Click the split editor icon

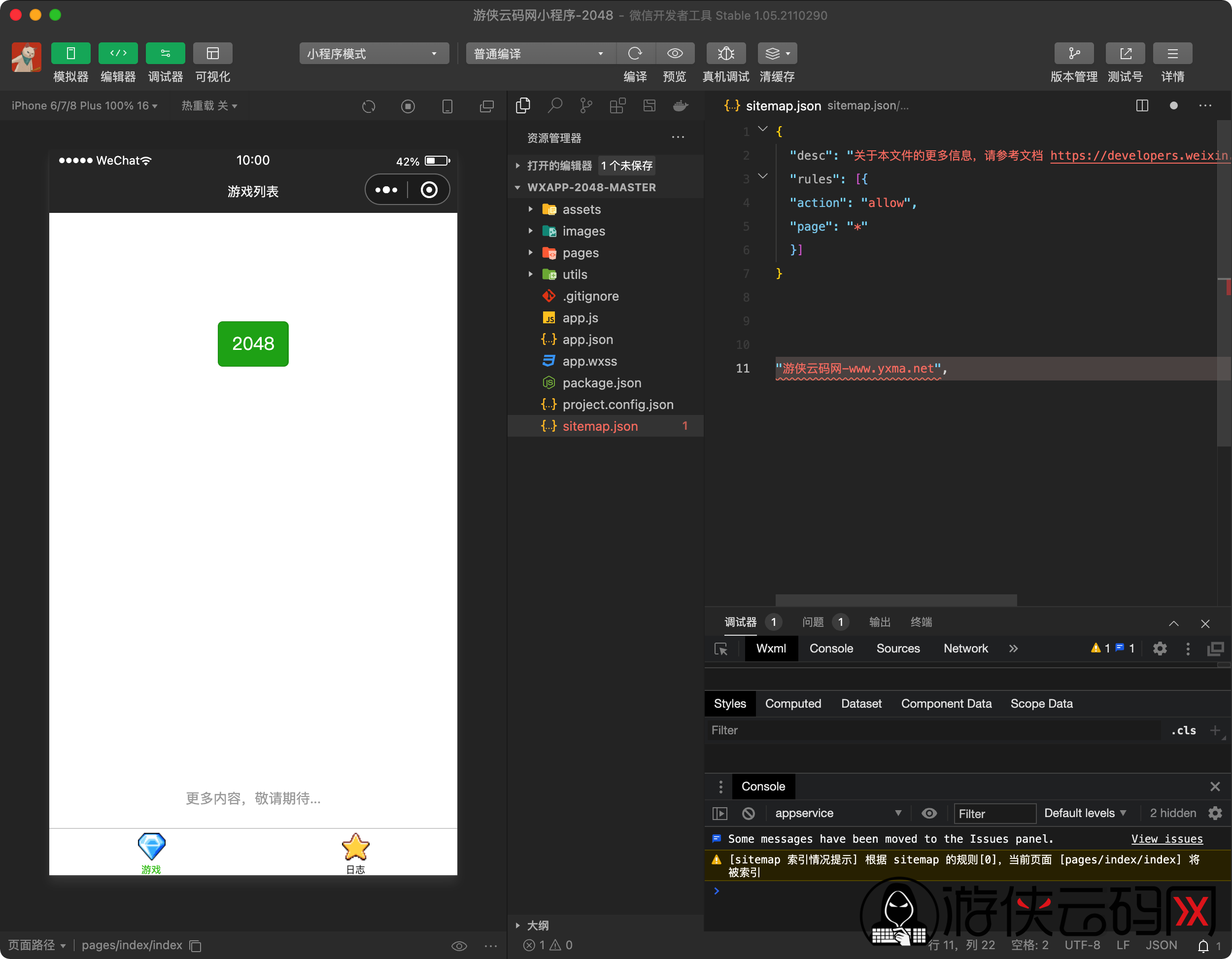pyautogui.click(x=1142, y=105)
